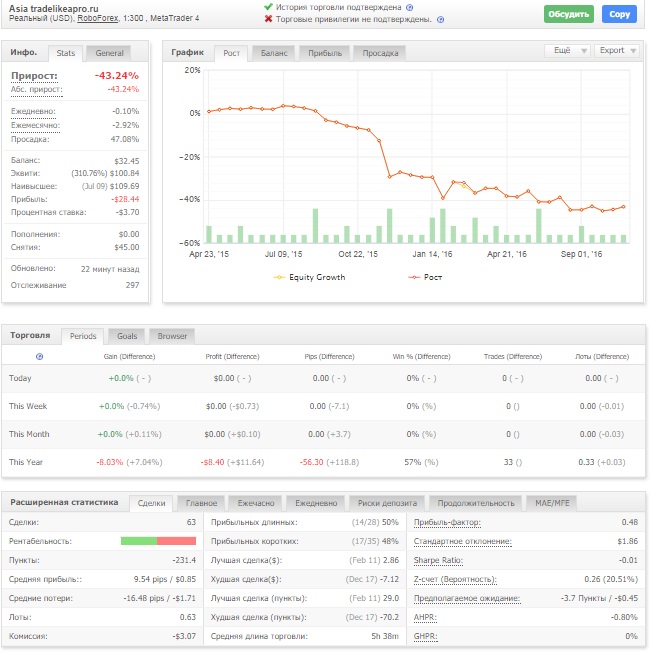653x652 pixels.
Task: Click the Gain (Difference) column header
Action: tap(129, 357)
